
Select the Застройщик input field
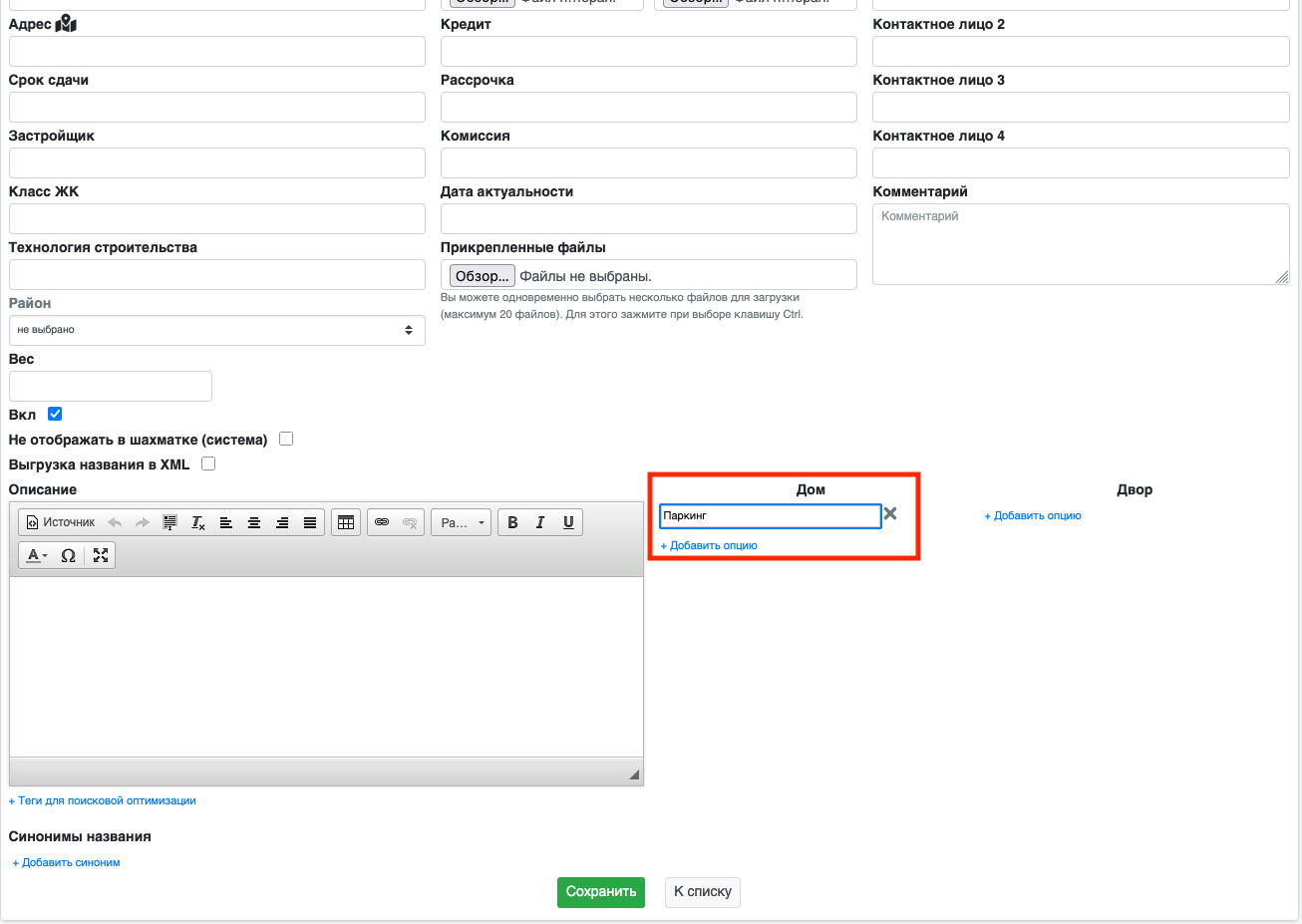[217, 162]
